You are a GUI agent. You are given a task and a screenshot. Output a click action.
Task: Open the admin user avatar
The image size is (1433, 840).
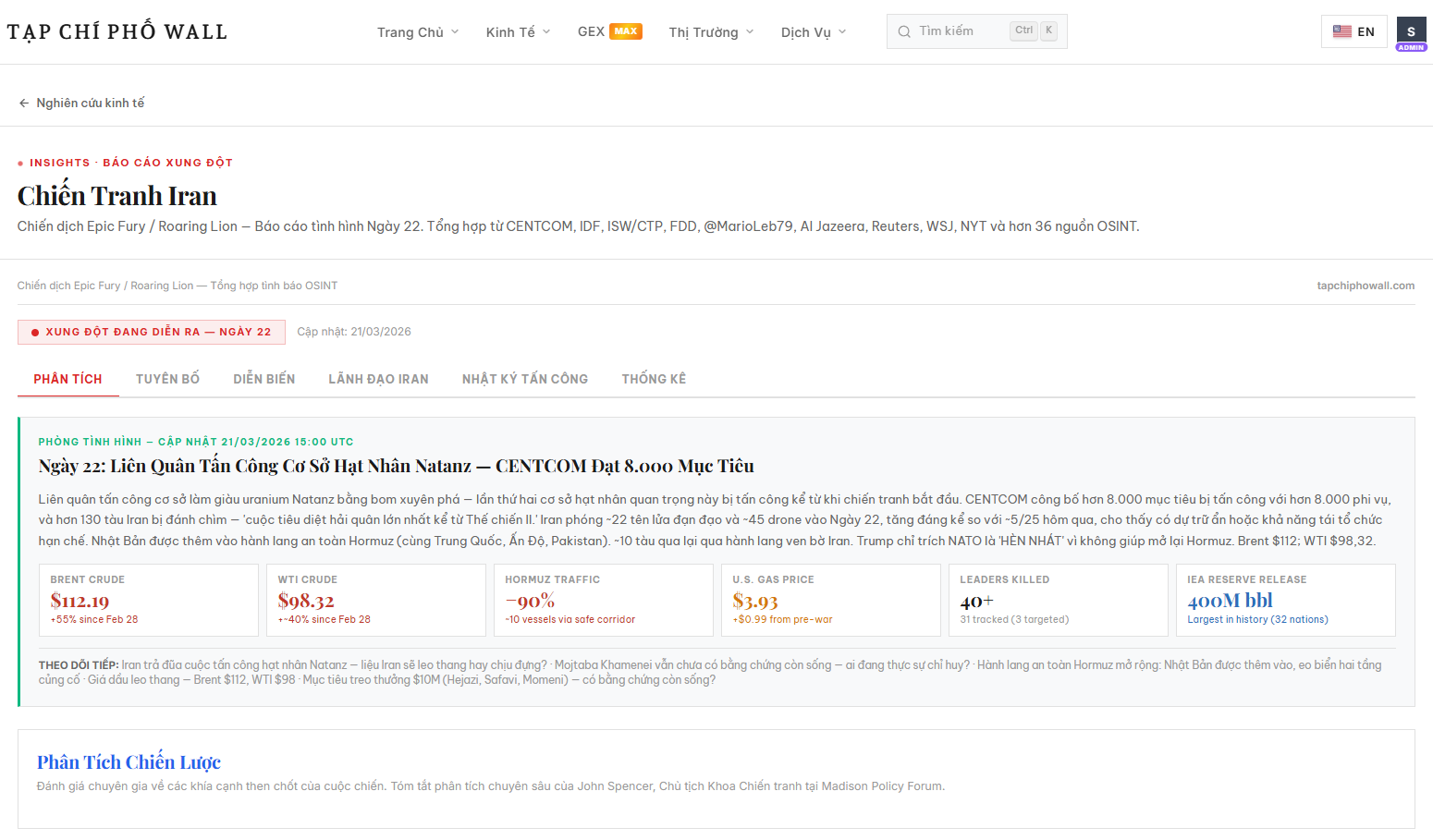[1411, 32]
